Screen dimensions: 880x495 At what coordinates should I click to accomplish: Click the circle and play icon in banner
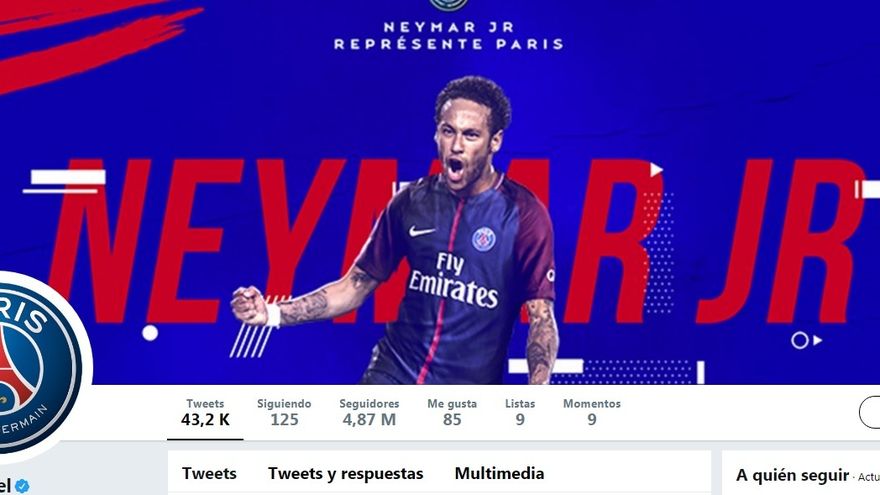806,340
